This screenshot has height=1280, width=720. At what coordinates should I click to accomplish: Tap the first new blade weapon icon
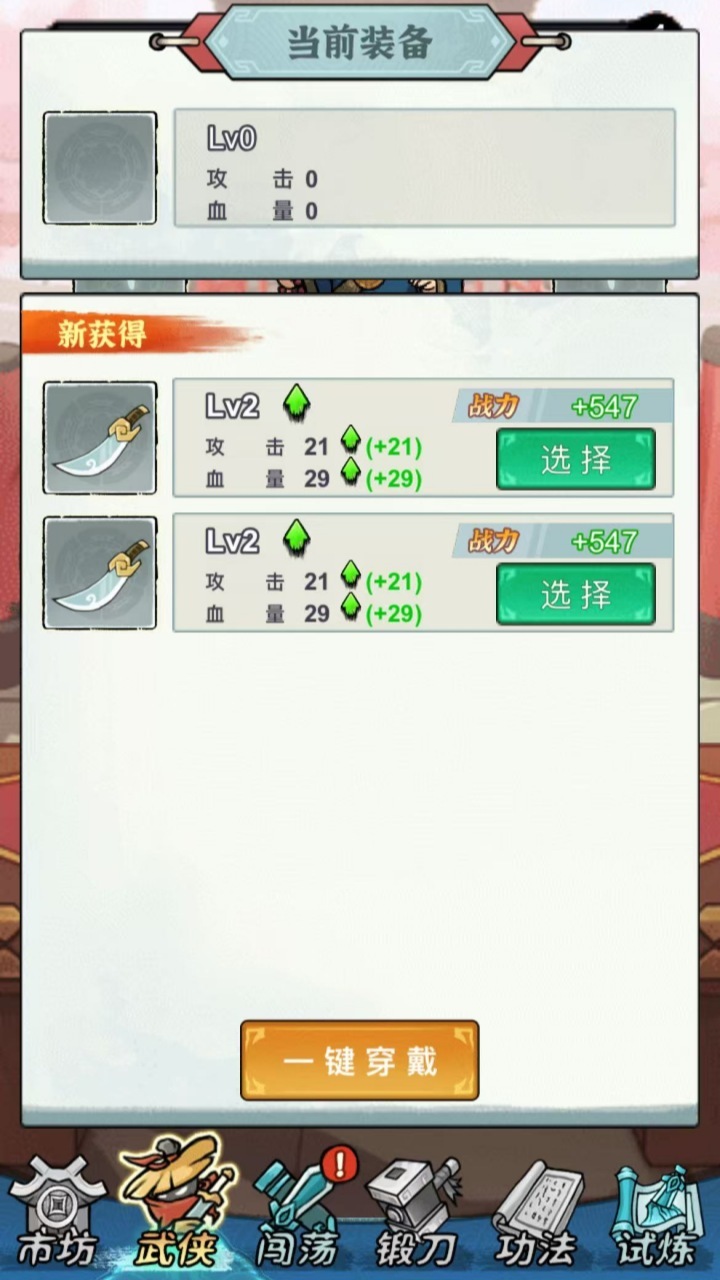coord(100,438)
